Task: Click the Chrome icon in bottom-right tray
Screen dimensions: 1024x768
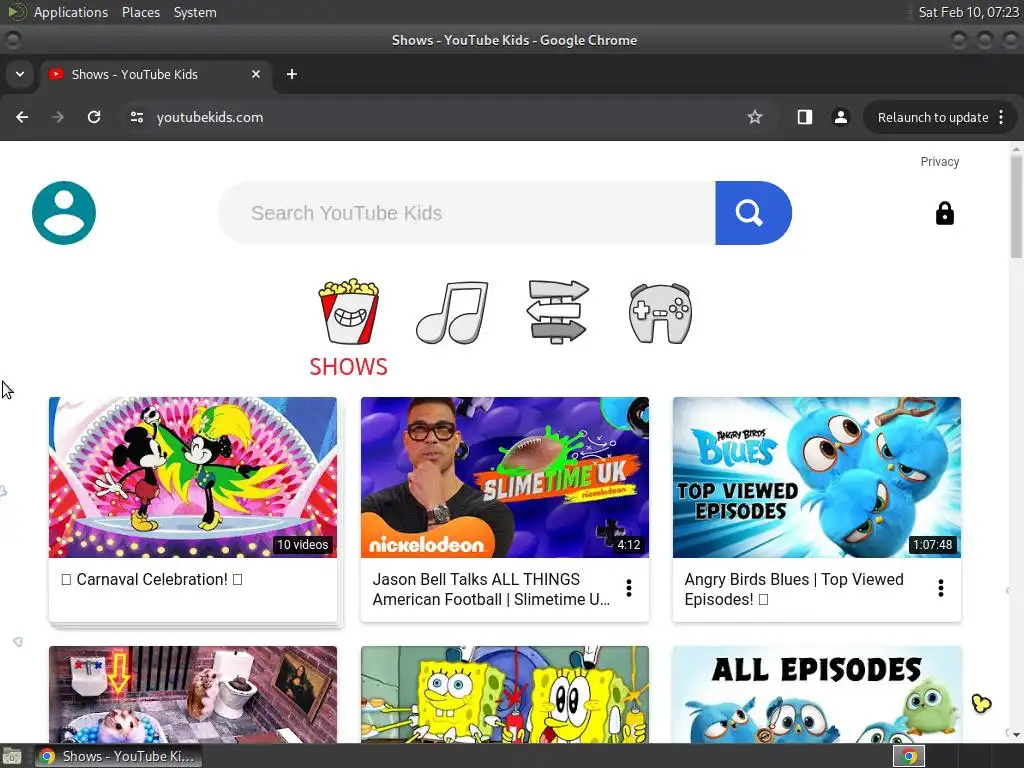Action: pyautogui.click(x=909, y=756)
